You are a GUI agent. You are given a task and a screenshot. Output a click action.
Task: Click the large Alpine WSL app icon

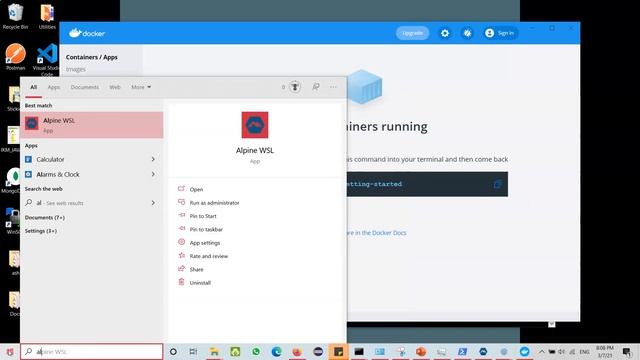pos(255,125)
